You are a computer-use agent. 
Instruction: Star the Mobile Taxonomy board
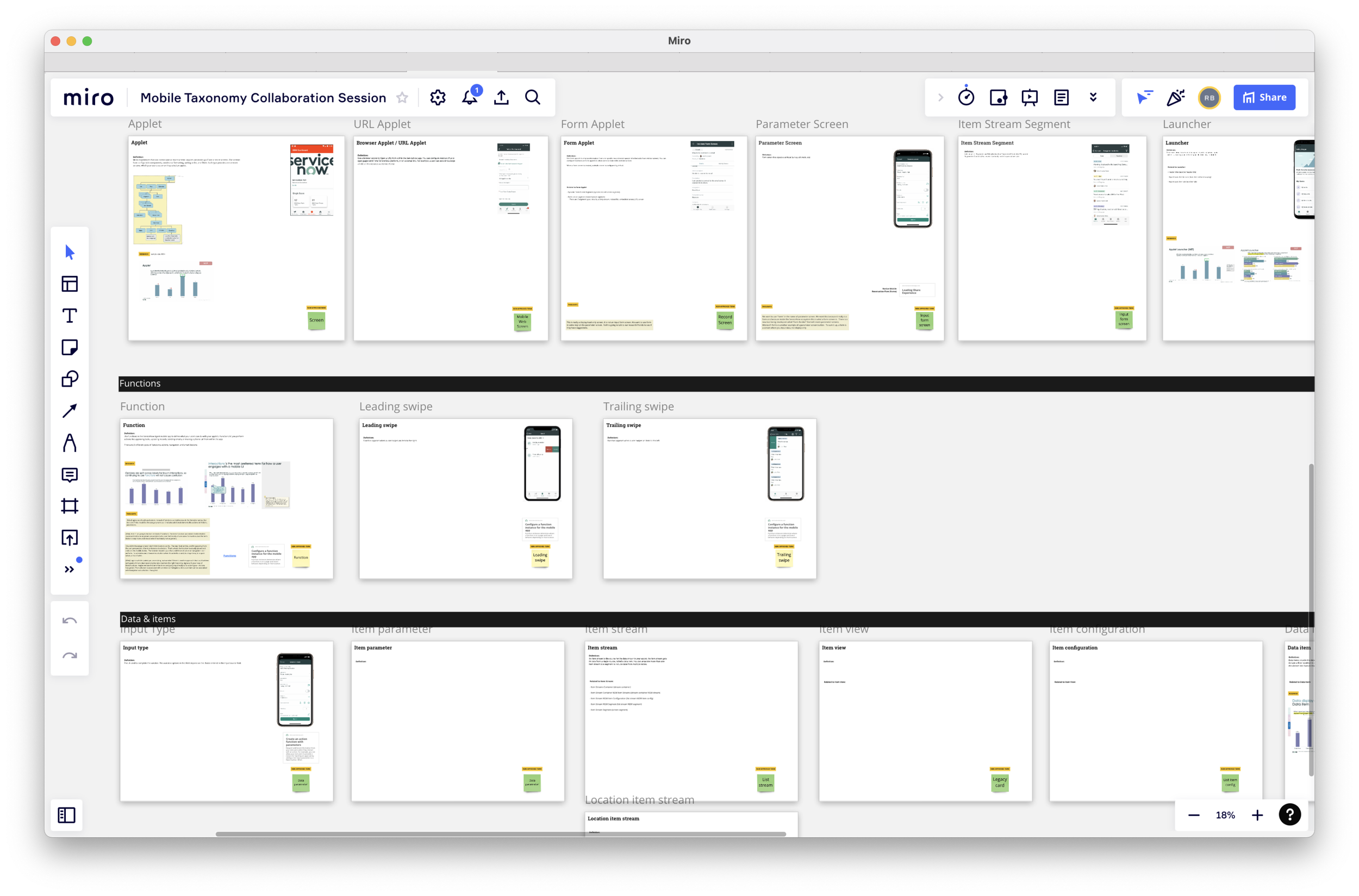402,98
